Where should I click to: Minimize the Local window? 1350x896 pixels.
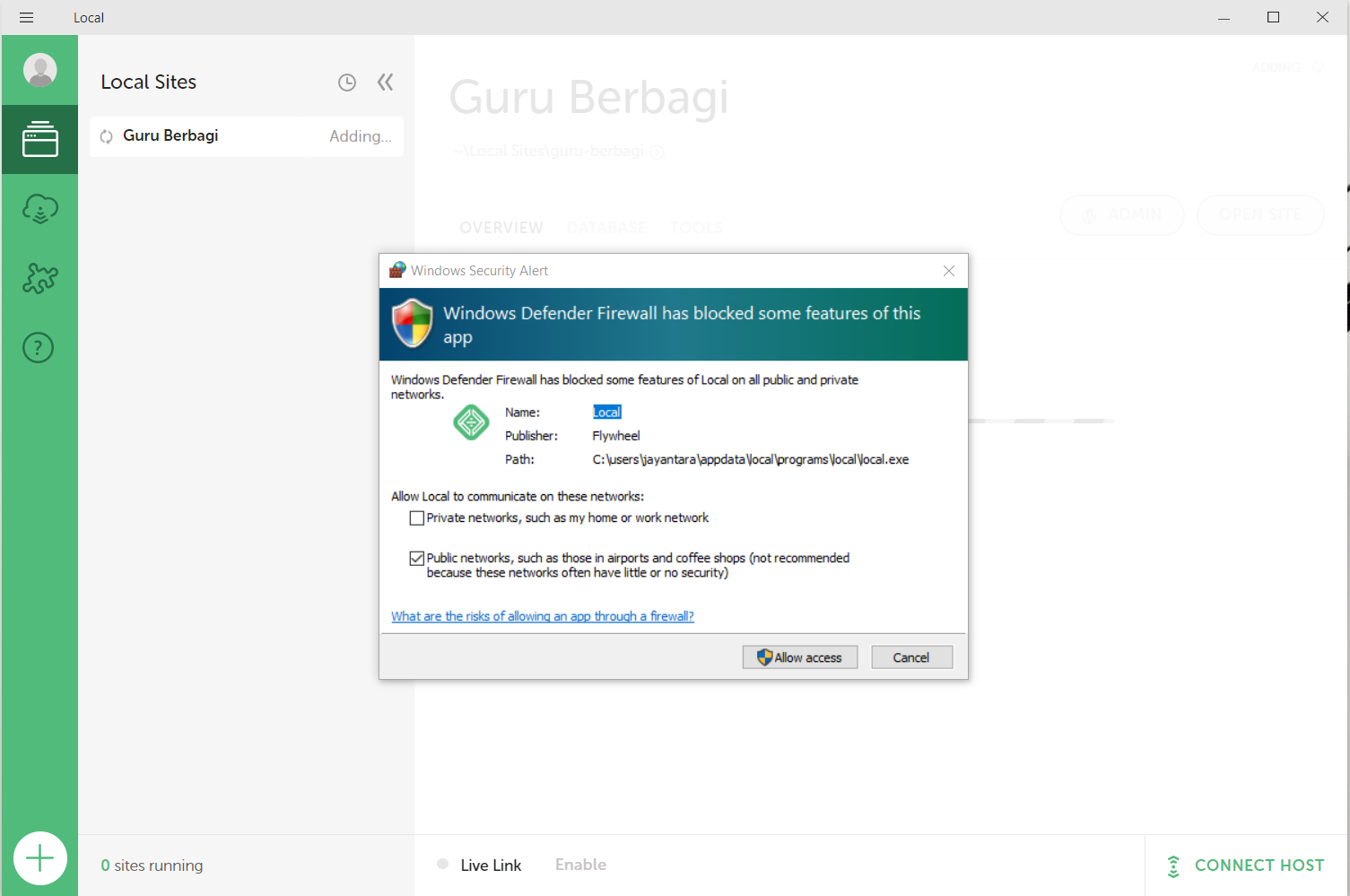pyautogui.click(x=1224, y=17)
